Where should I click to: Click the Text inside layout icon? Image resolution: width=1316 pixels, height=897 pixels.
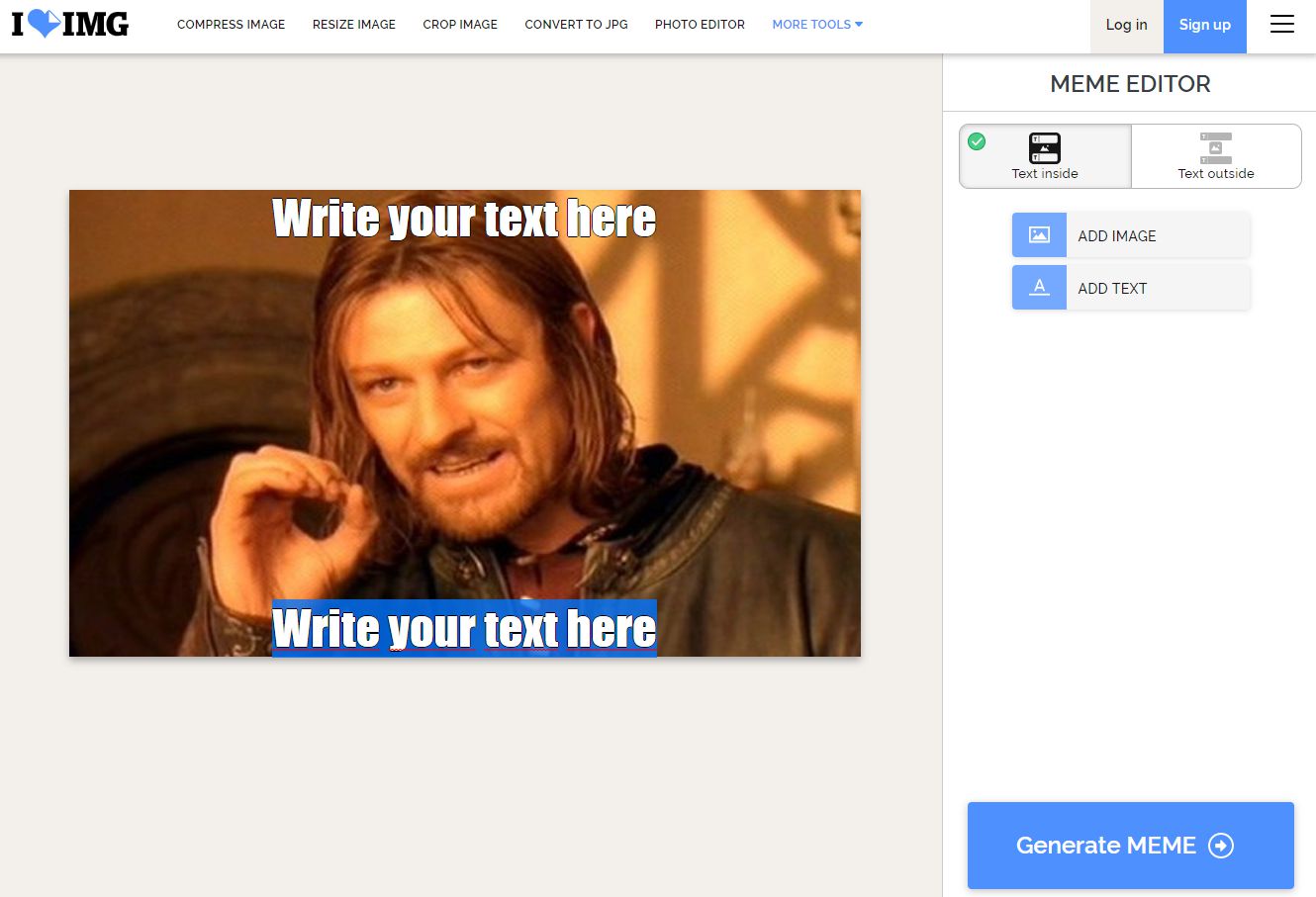tap(1045, 148)
